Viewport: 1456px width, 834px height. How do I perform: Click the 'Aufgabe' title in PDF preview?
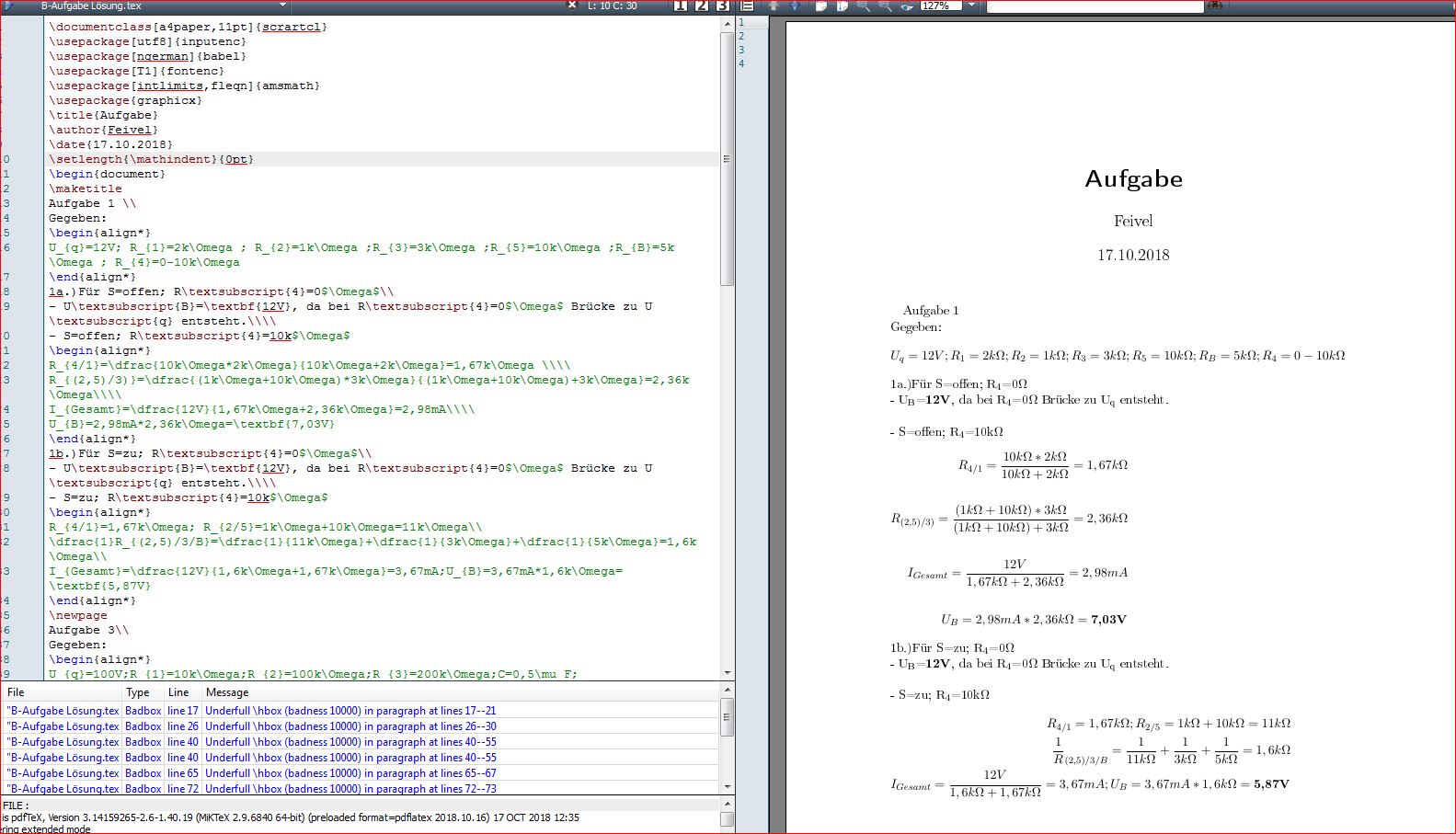click(x=1133, y=179)
